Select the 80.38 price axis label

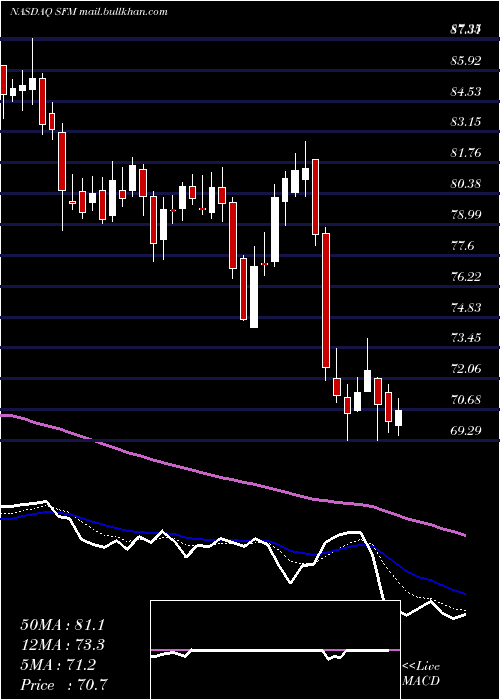pyautogui.click(x=466, y=183)
